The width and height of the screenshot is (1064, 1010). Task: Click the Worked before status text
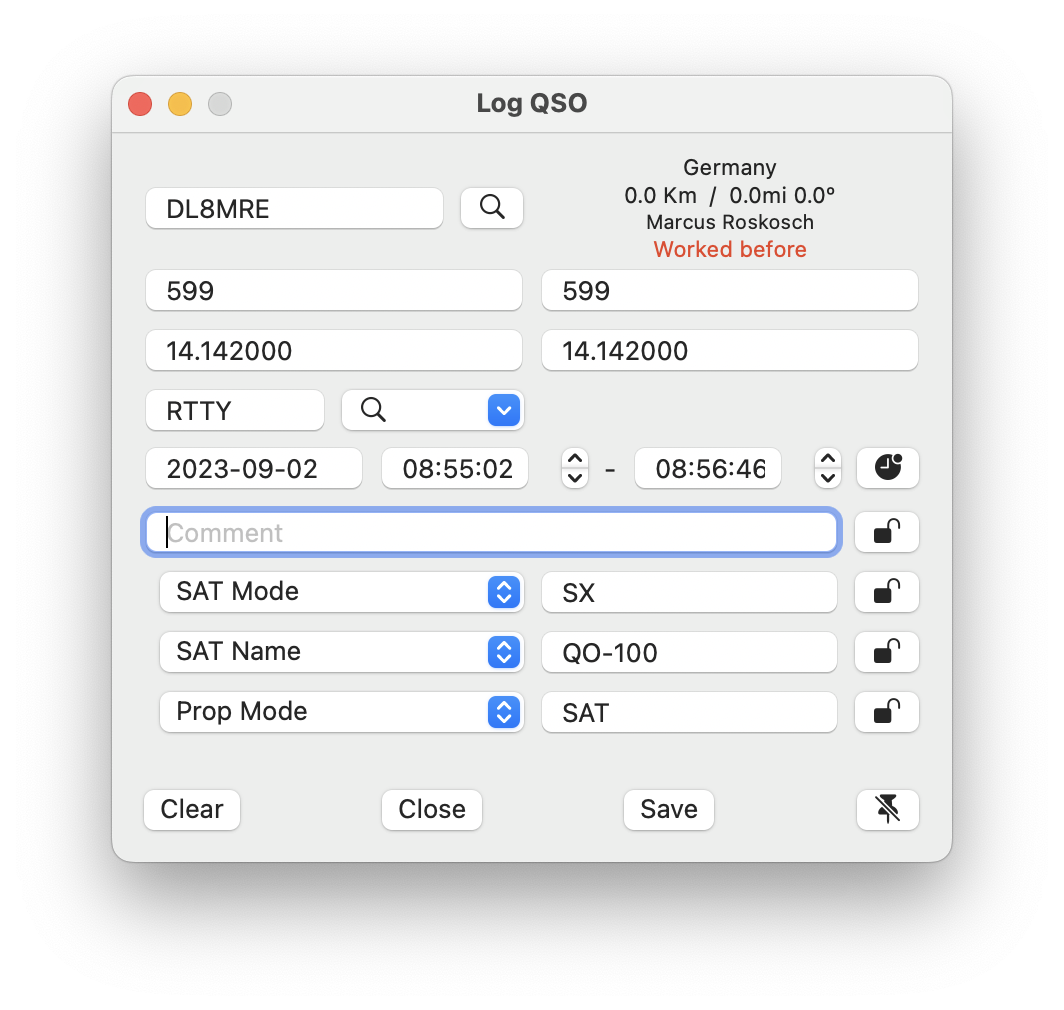tap(730, 249)
